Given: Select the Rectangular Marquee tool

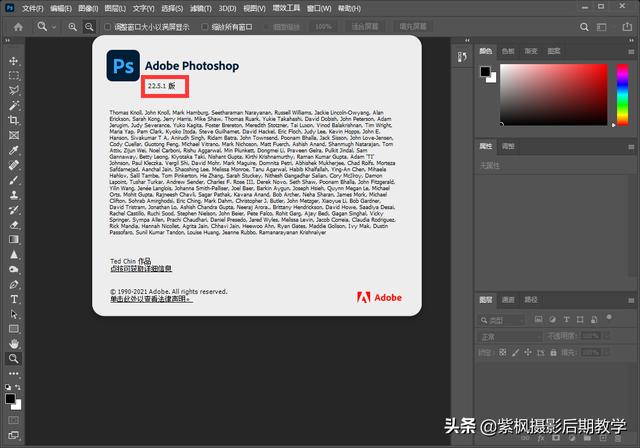Looking at the screenshot, I should 13,75.
